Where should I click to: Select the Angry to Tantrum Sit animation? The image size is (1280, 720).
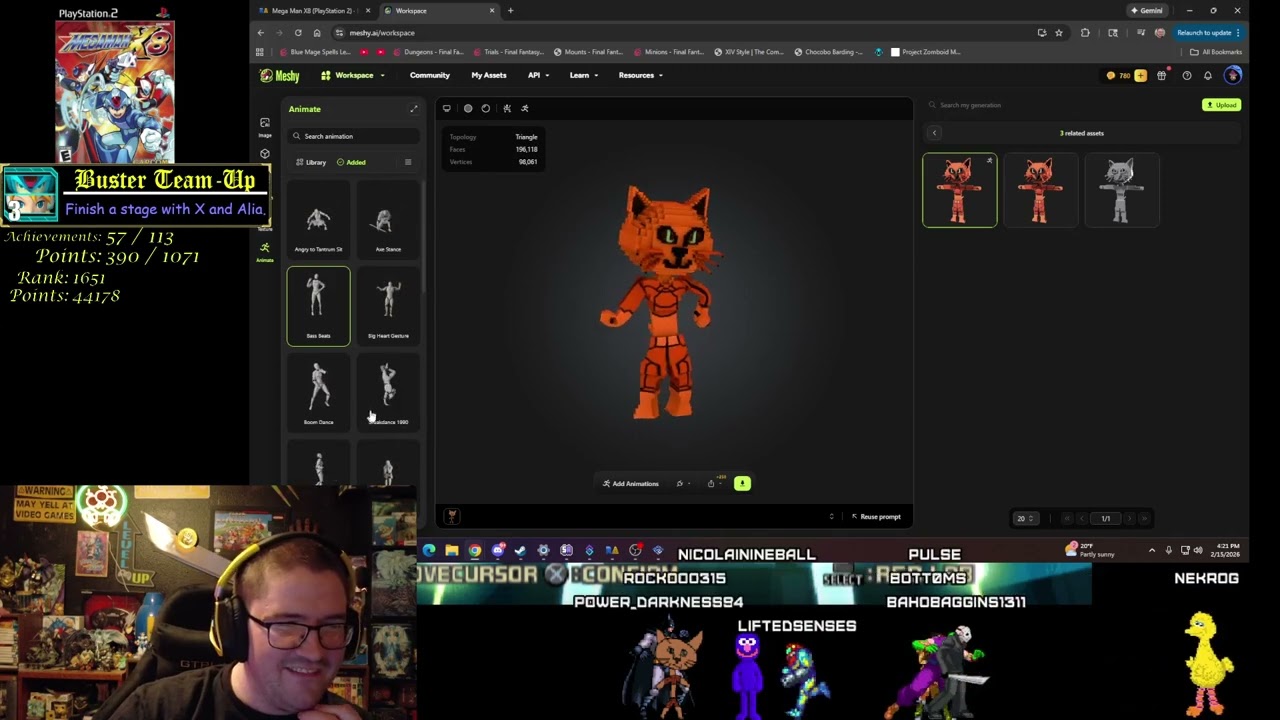[x=318, y=221]
